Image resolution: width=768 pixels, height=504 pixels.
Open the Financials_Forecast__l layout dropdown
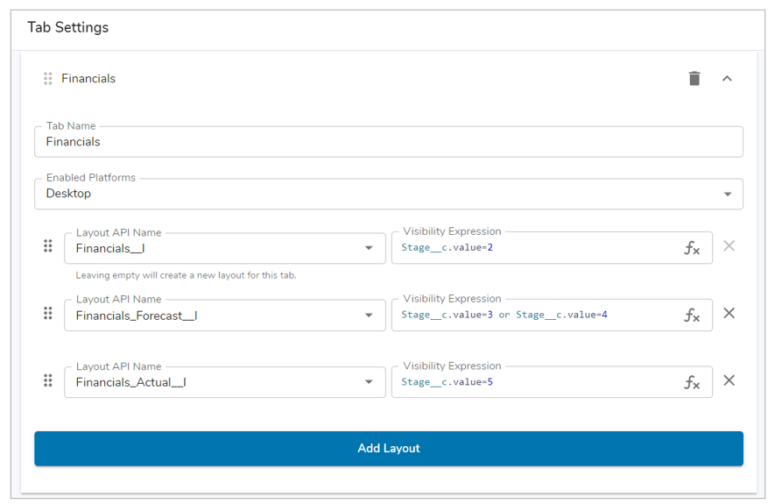225,315
